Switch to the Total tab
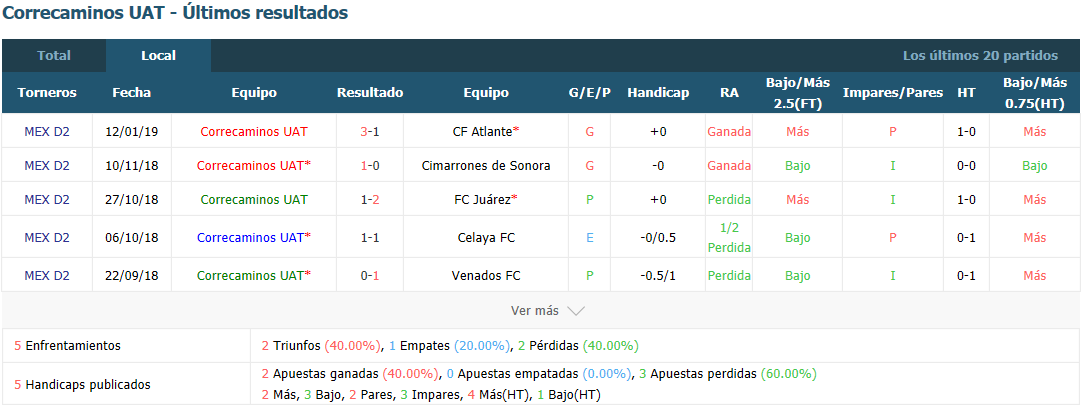Screen dimensions: 1082x408 coord(54,56)
